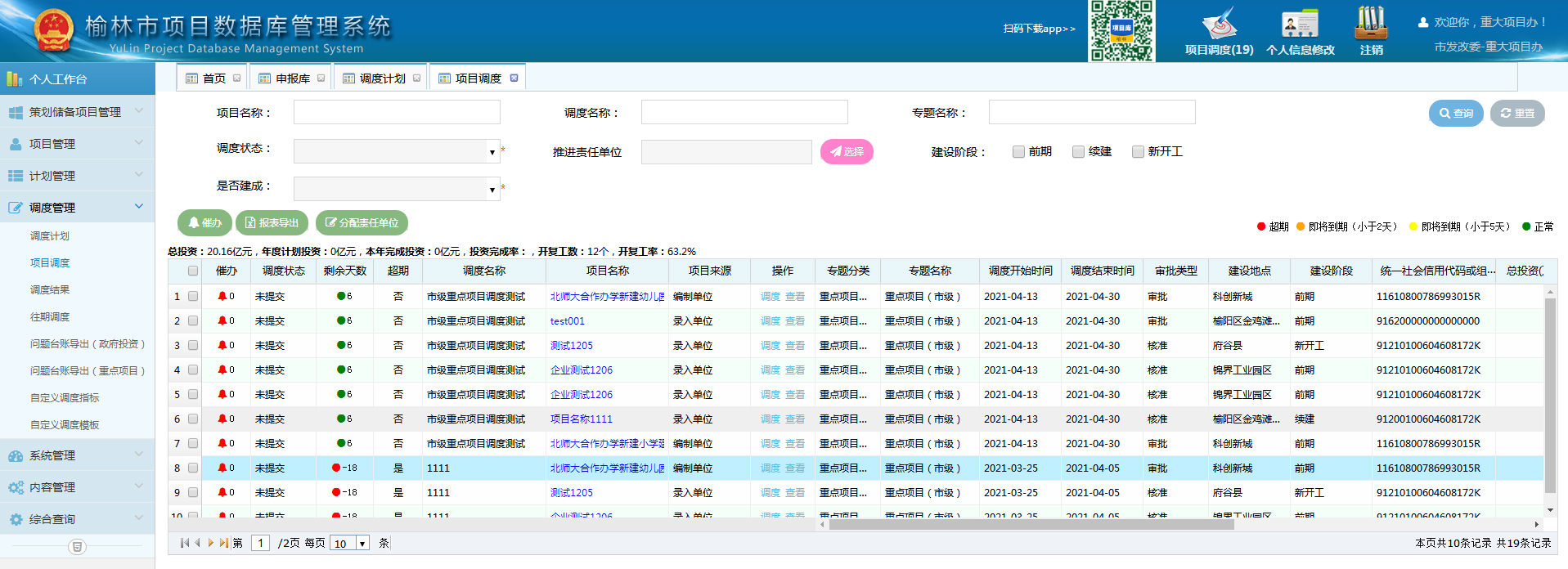Image resolution: width=1568 pixels, height=569 pixels.
Task: Open the 项目调度(19) header icon
Action: 1219,25
